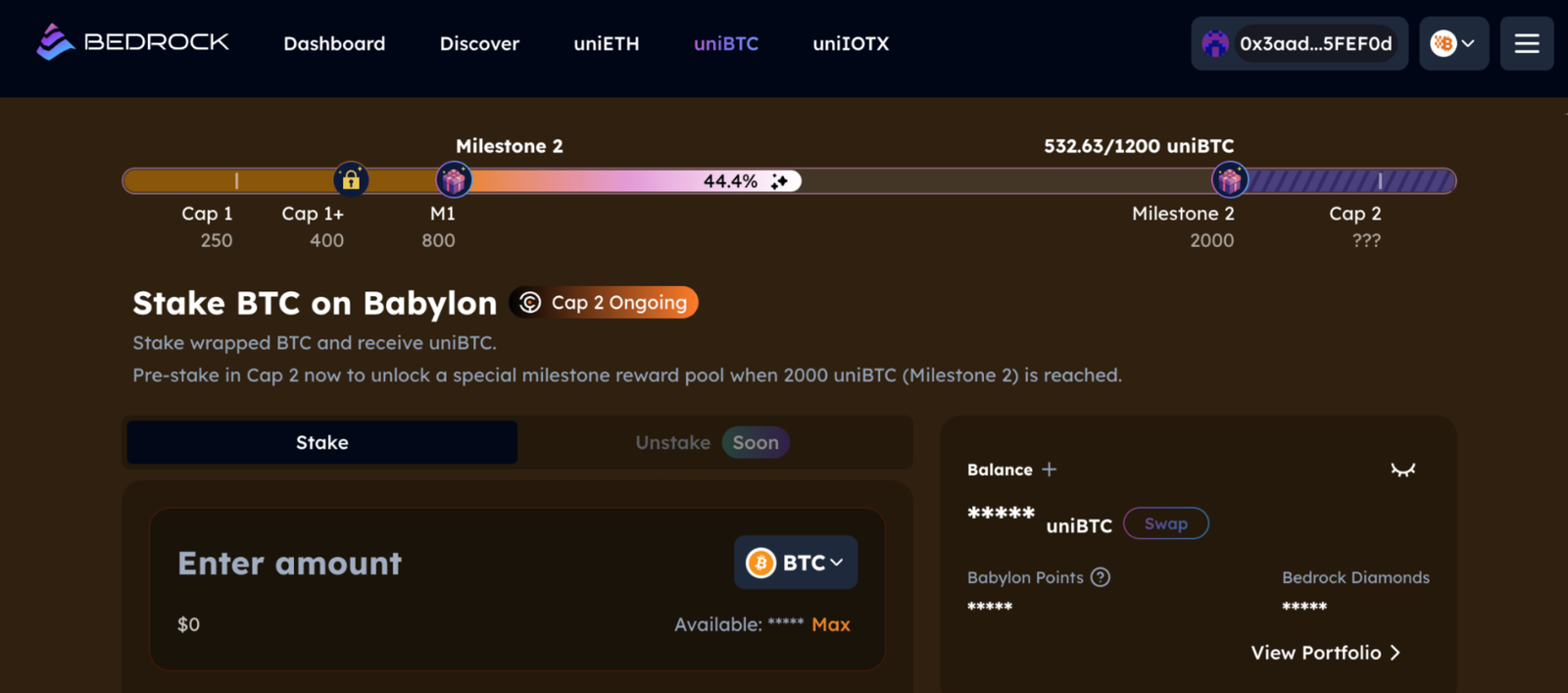Screen dimensions: 1568x693
Task: Click the 44.4% progress indicator
Action: [730, 181]
